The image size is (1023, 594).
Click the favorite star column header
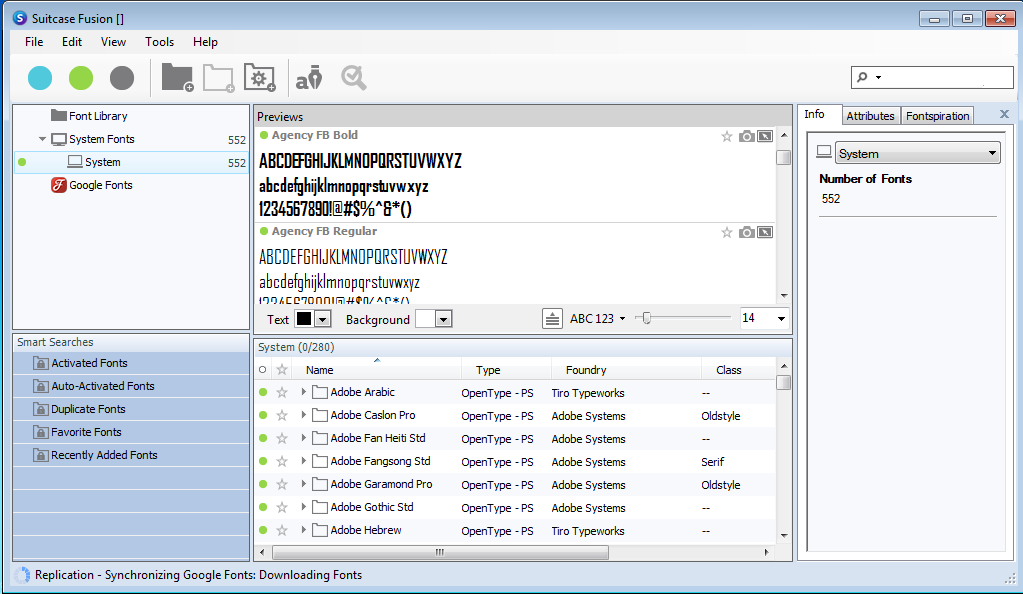pyautogui.click(x=282, y=369)
